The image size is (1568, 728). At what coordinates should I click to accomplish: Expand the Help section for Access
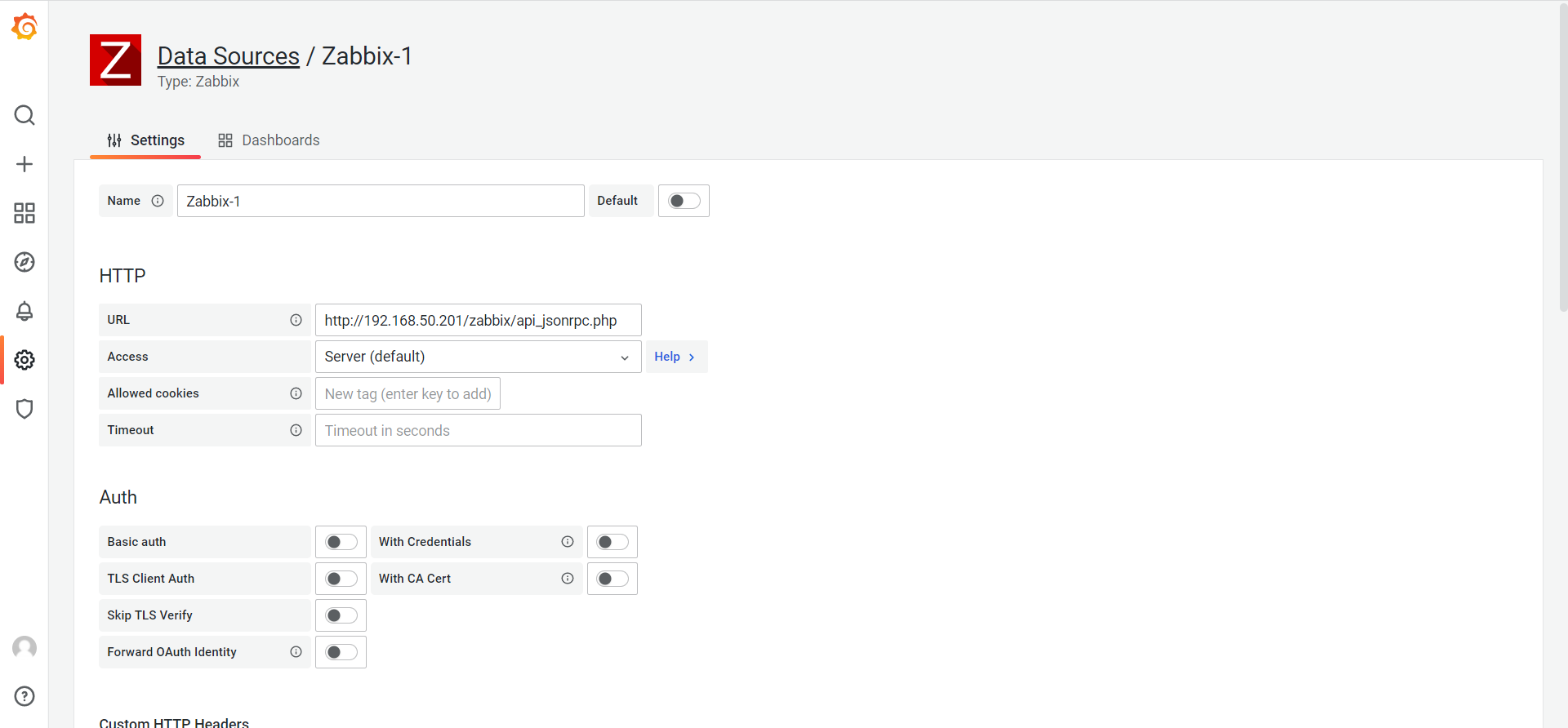point(675,357)
